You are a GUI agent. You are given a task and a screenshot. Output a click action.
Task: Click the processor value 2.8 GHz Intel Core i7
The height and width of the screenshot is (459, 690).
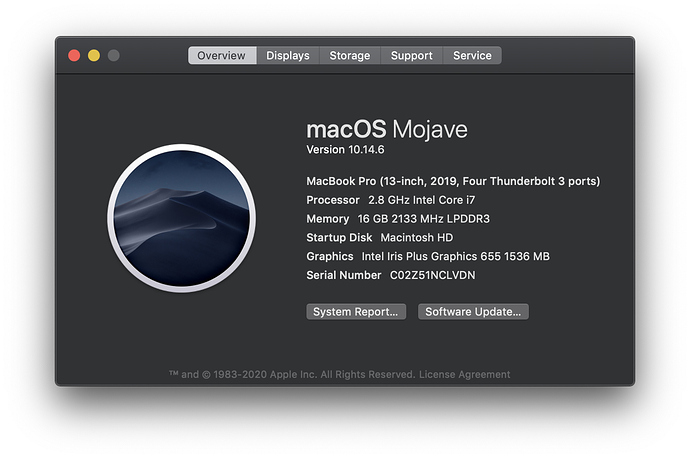tap(422, 200)
